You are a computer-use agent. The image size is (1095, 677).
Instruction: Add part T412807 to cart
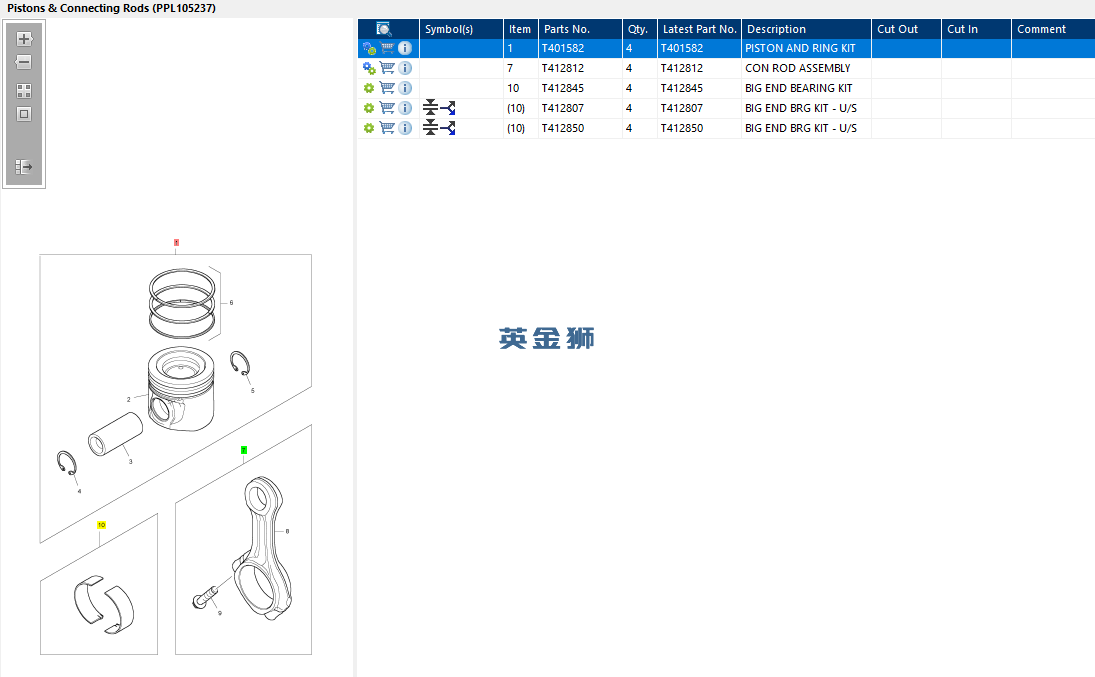pyautogui.click(x=387, y=108)
